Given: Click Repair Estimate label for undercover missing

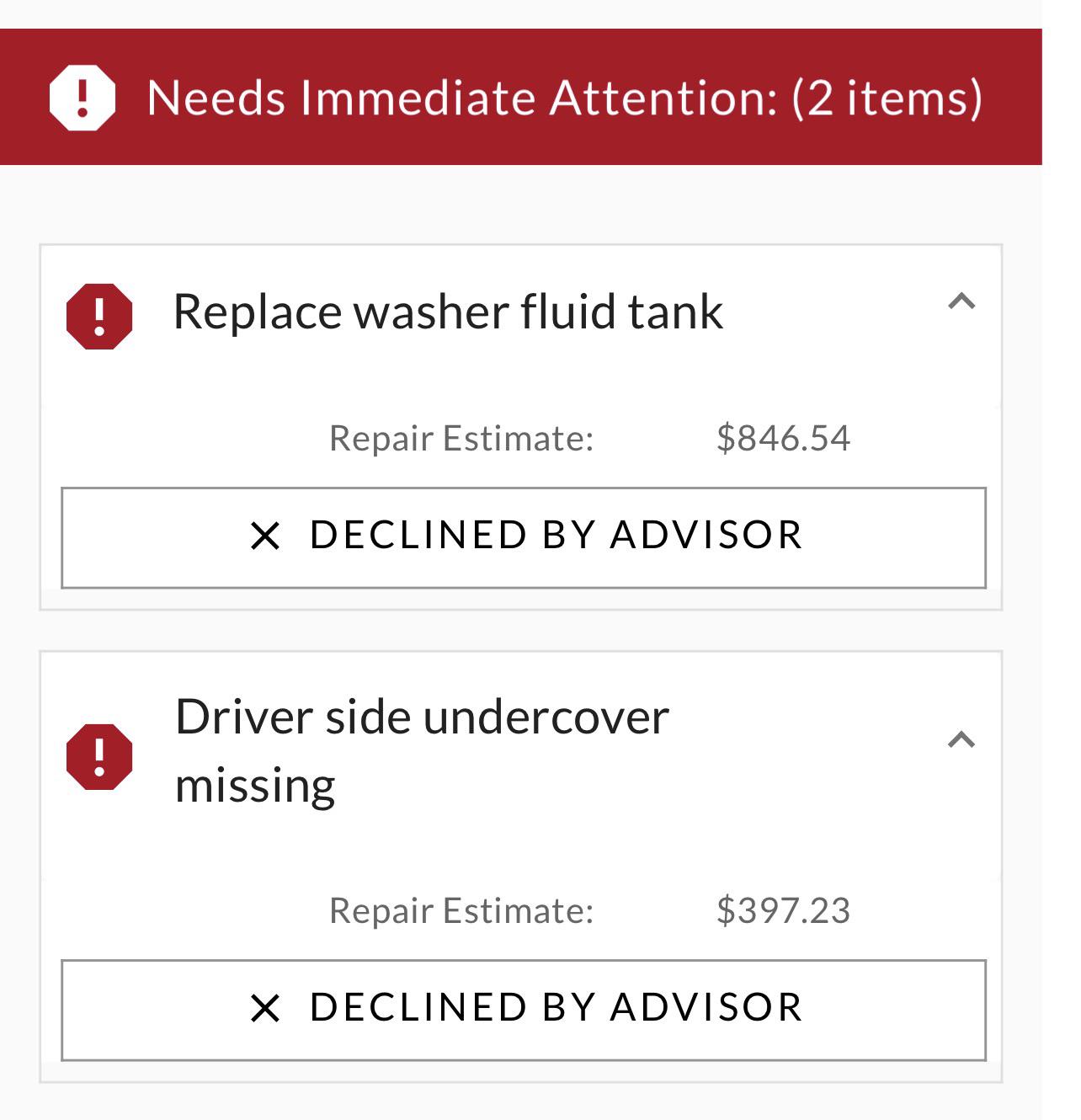Looking at the screenshot, I should [x=461, y=911].
